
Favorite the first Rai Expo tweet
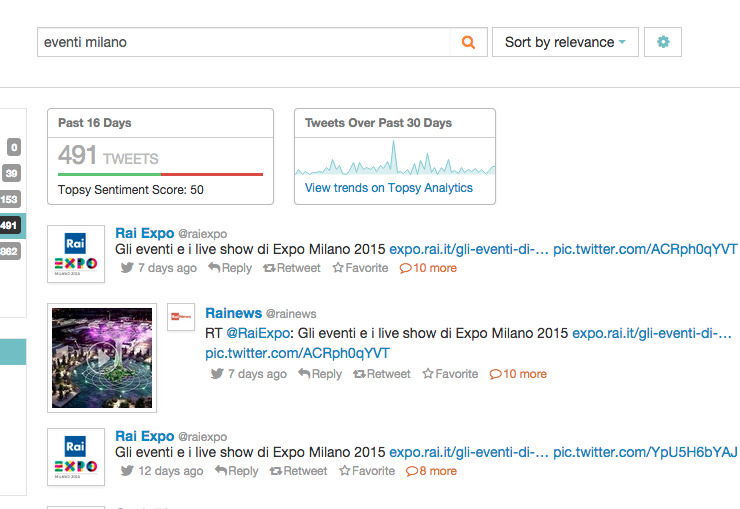click(361, 268)
